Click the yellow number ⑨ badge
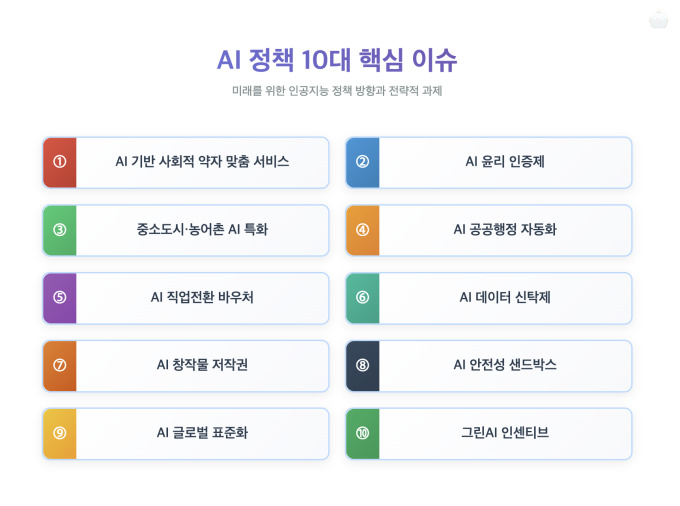The height and width of the screenshot is (506, 680). tap(60, 434)
